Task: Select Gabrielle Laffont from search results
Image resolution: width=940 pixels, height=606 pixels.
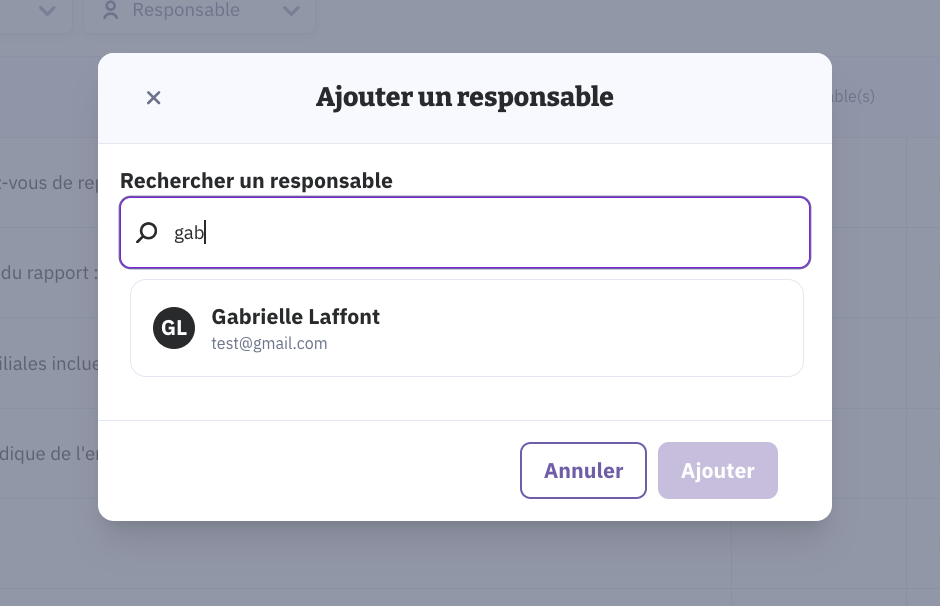Action: point(296,317)
